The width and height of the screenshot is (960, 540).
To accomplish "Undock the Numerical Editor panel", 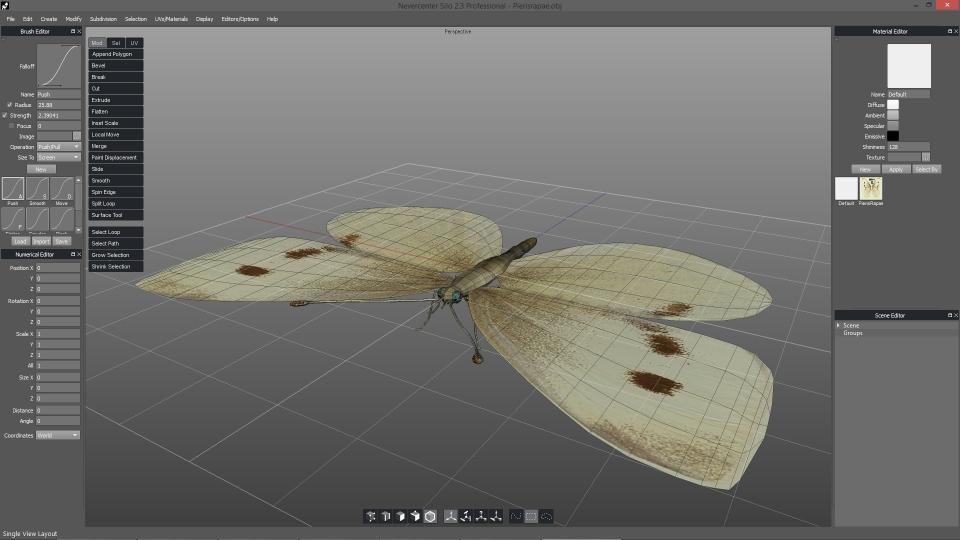I will (x=73, y=254).
